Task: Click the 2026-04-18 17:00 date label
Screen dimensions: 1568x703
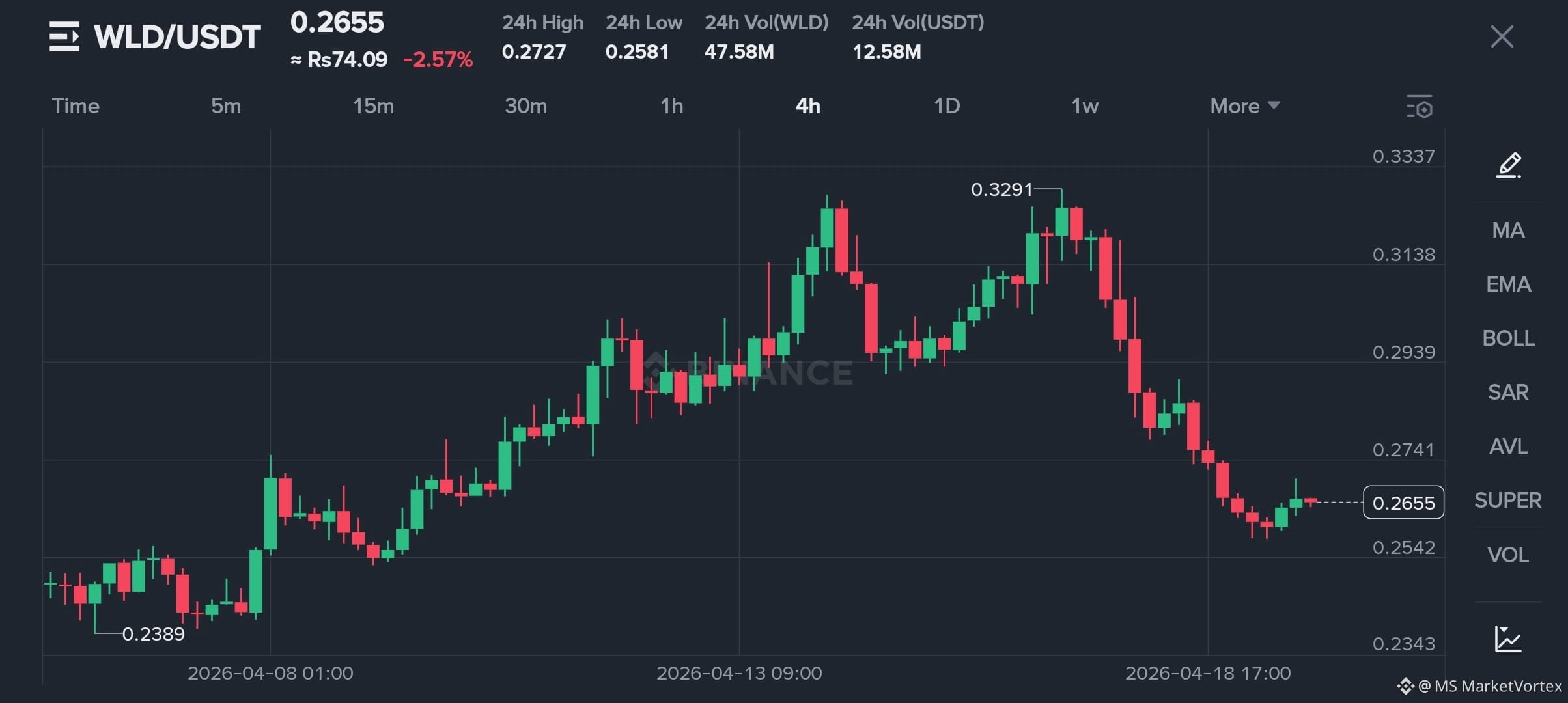Action: [1208, 673]
